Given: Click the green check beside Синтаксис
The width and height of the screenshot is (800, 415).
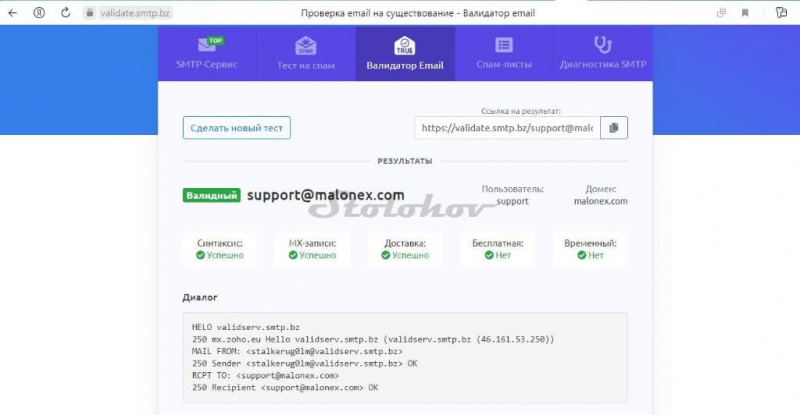Looking at the screenshot, I should click(x=201, y=255).
